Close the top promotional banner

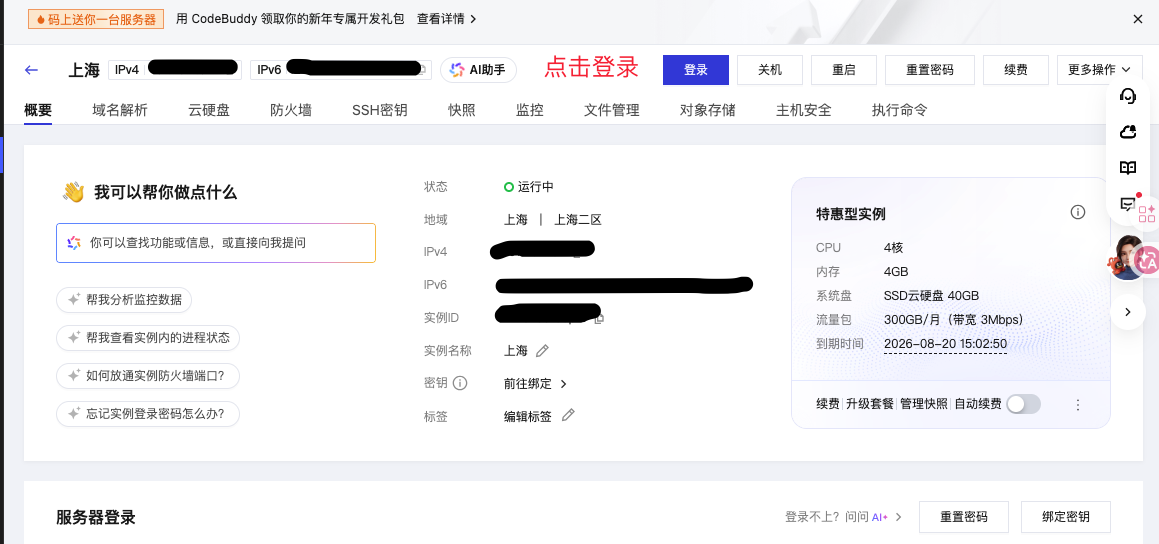coord(1137,19)
